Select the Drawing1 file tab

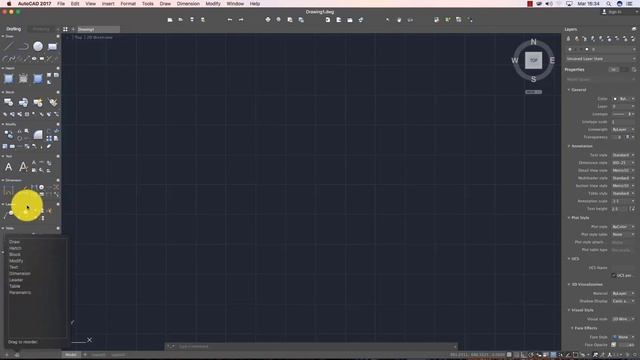click(98, 29)
